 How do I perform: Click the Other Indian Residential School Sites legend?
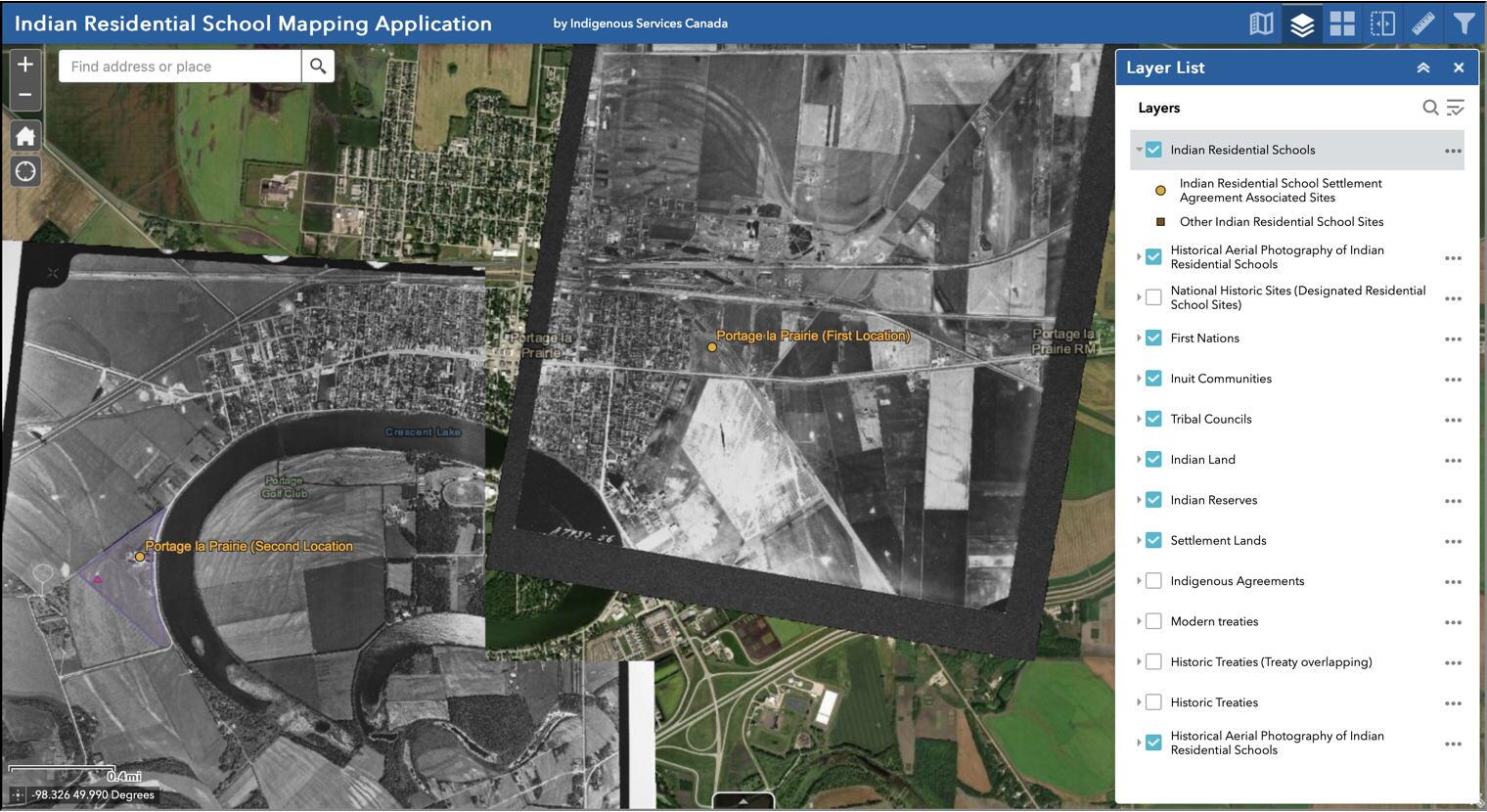[1282, 222]
